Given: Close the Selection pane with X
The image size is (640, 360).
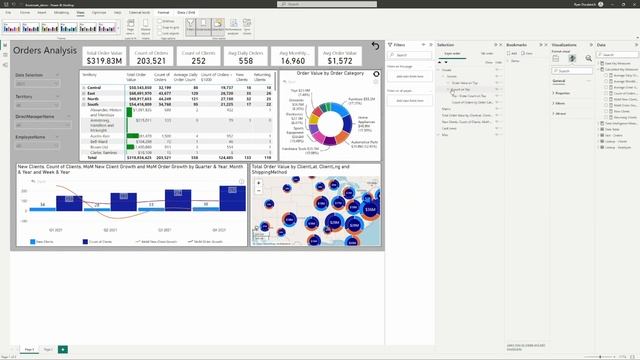Looking at the screenshot, I should [501, 44].
